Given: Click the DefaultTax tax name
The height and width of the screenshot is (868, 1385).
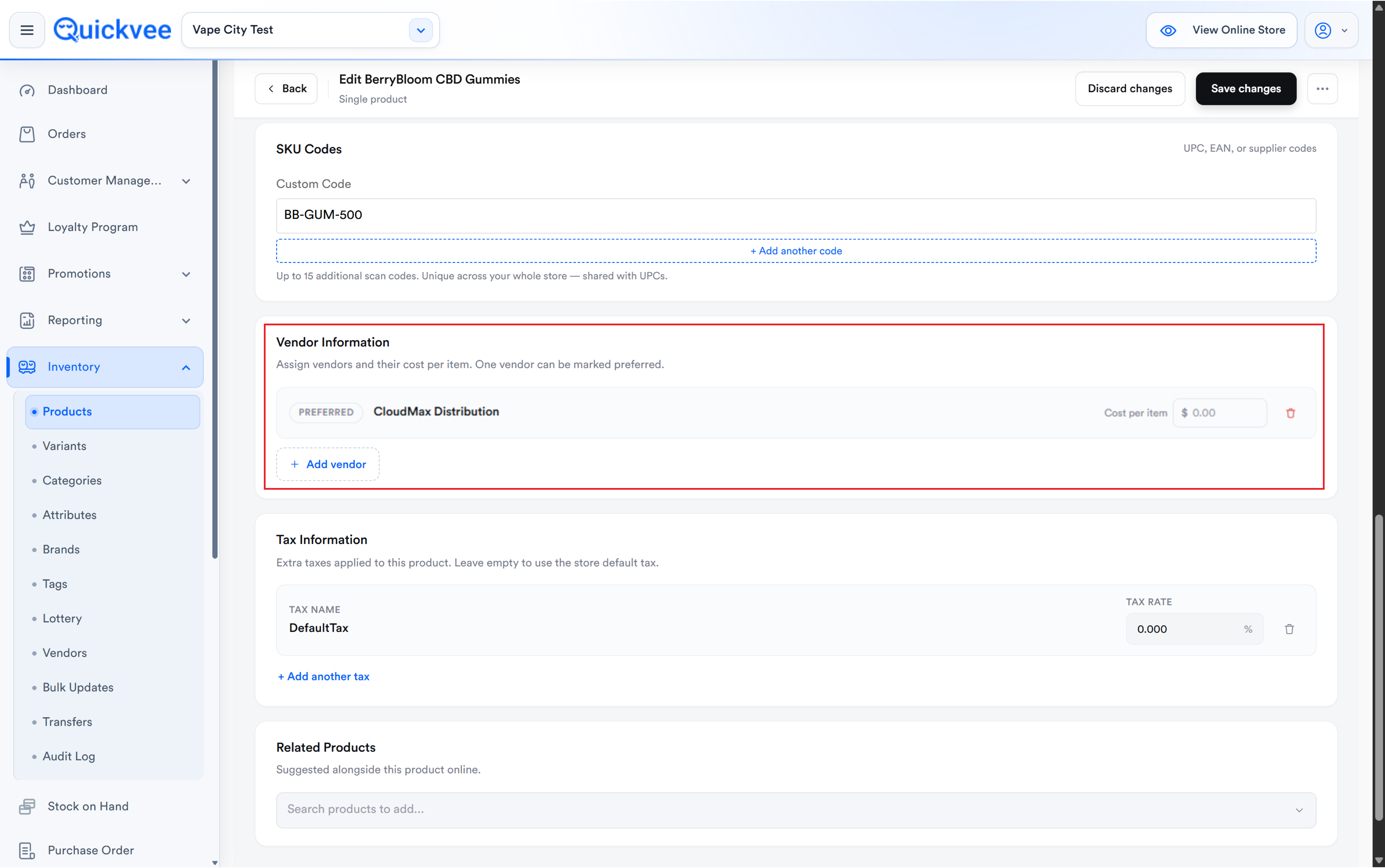Looking at the screenshot, I should tap(319, 628).
